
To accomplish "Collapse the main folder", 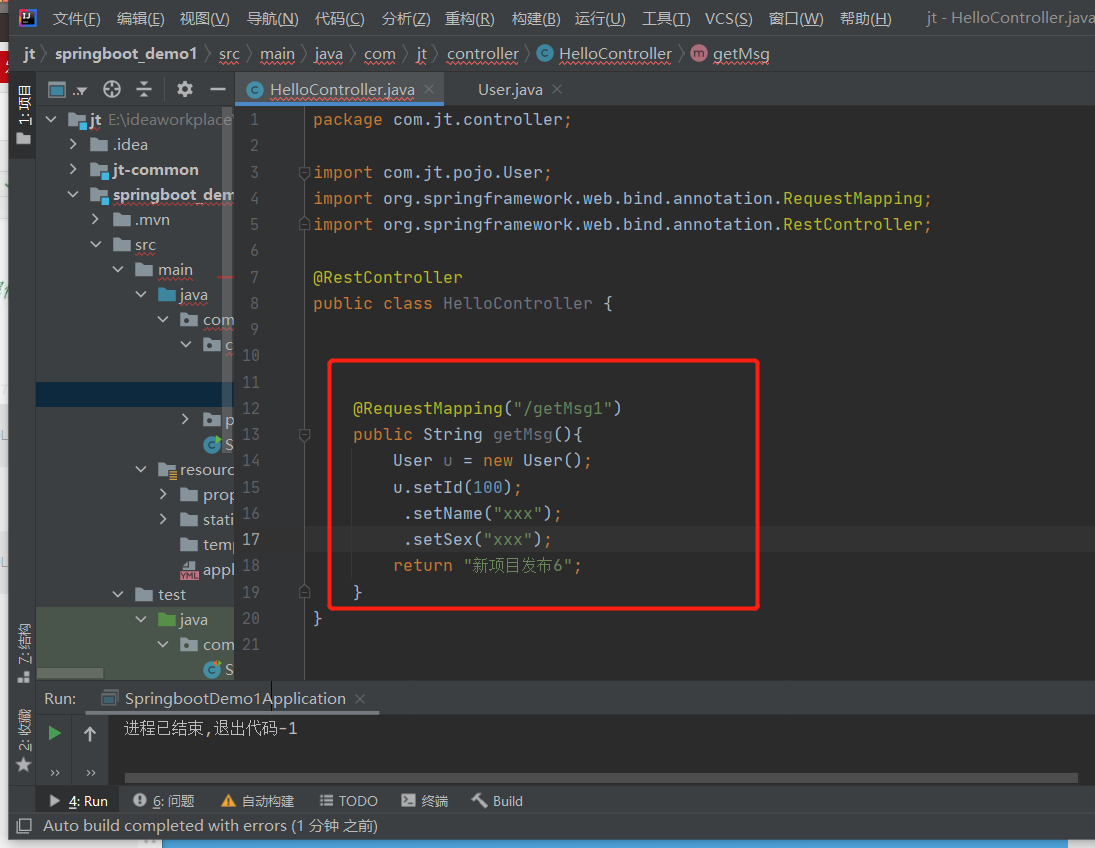I will (x=118, y=270).
